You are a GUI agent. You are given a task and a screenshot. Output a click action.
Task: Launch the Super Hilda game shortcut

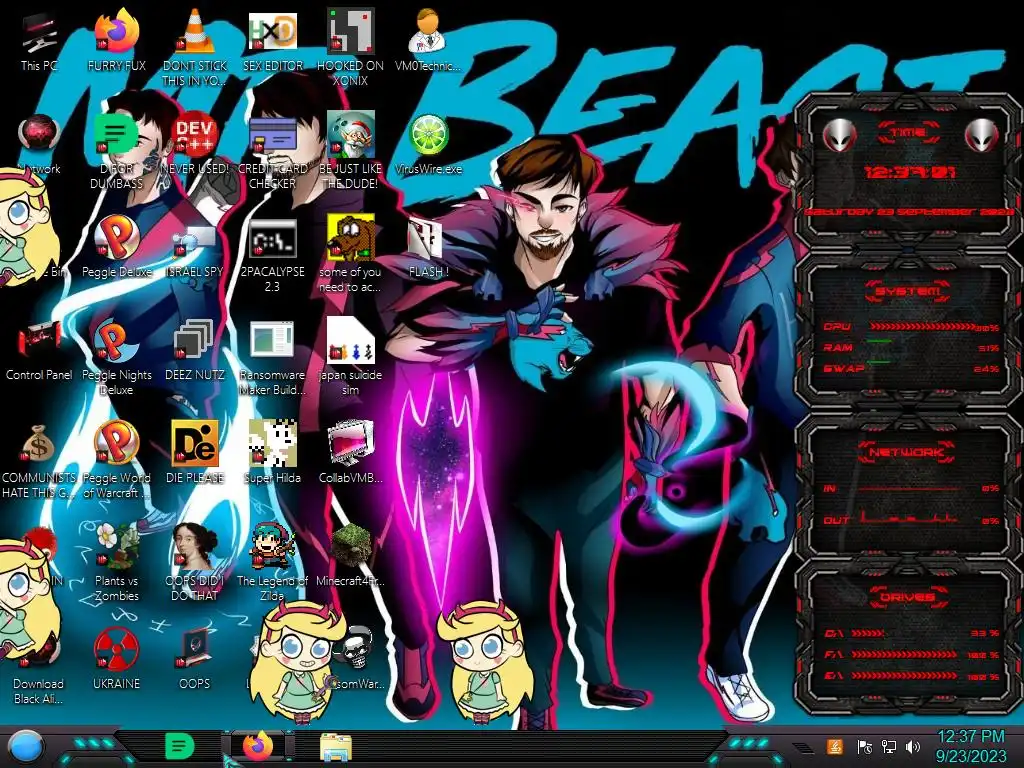tap(272, 443)
